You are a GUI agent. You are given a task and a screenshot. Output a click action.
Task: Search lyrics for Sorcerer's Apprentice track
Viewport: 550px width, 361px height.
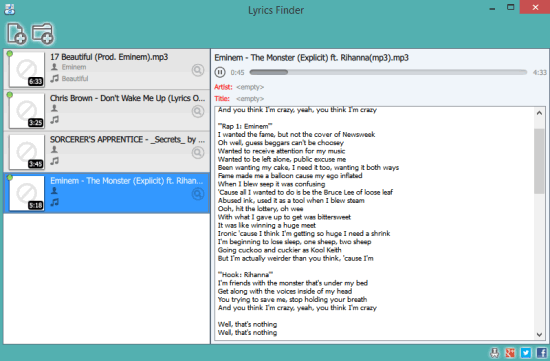[198, 153]
